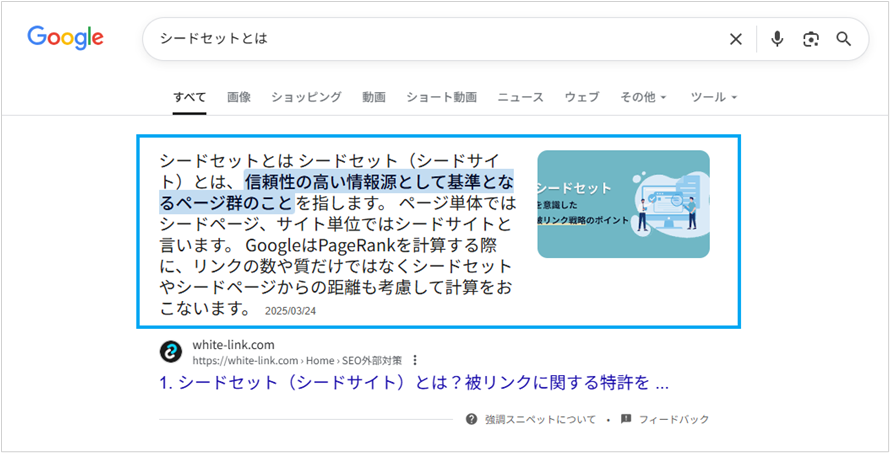Clear the search query with X

[x=736, y=39]
